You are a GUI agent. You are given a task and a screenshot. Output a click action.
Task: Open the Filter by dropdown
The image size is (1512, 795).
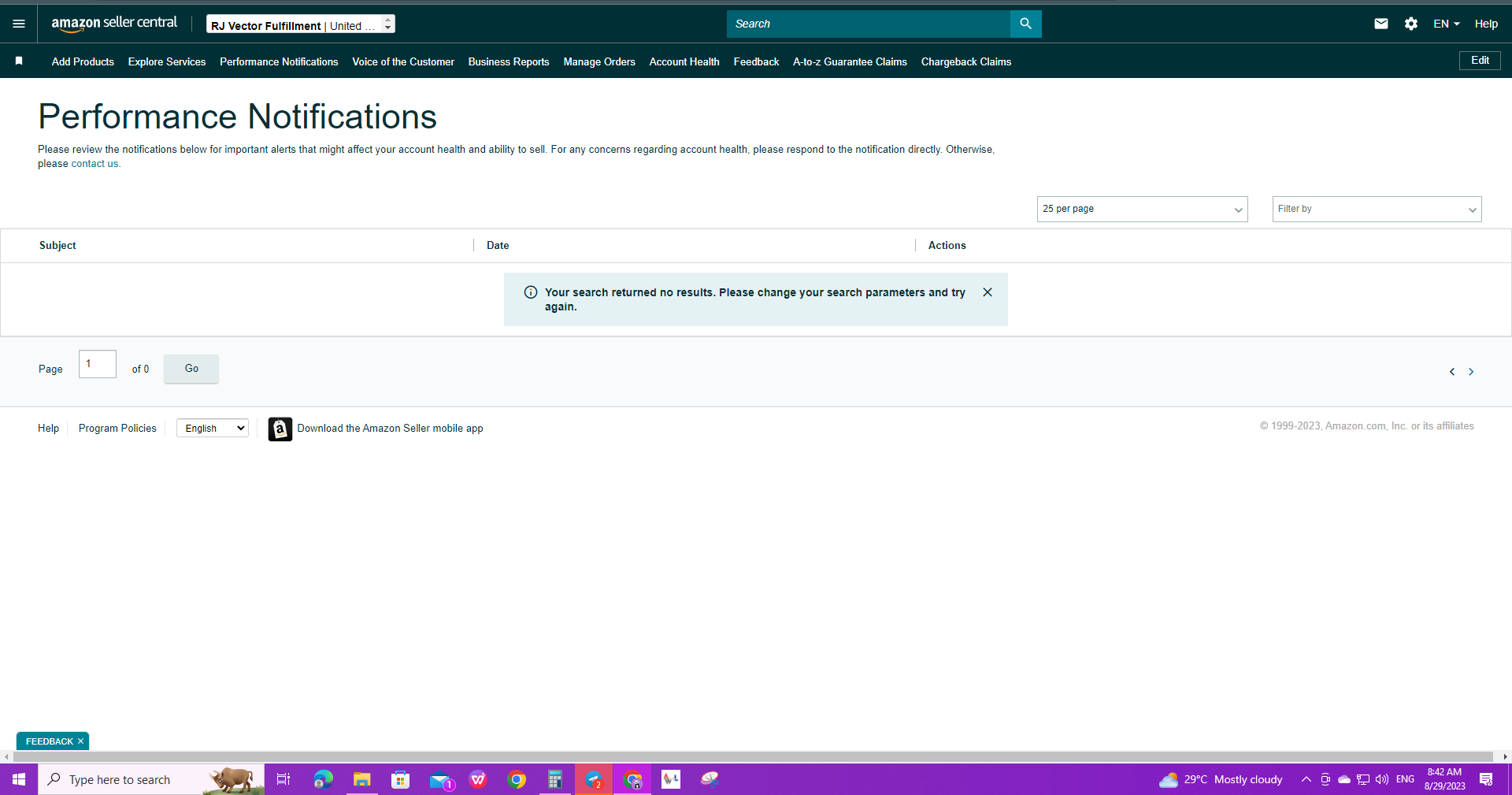1377,209
